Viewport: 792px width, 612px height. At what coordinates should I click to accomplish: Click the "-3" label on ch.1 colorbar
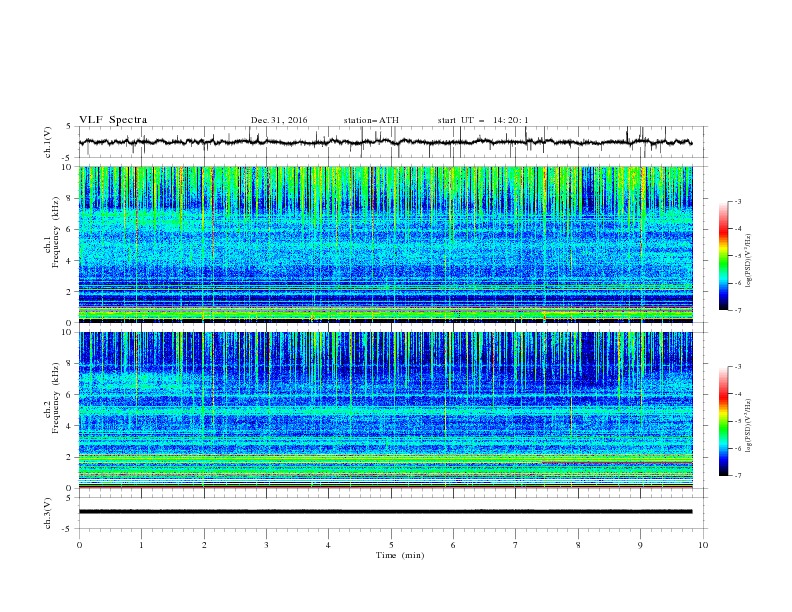coord(738,201)
